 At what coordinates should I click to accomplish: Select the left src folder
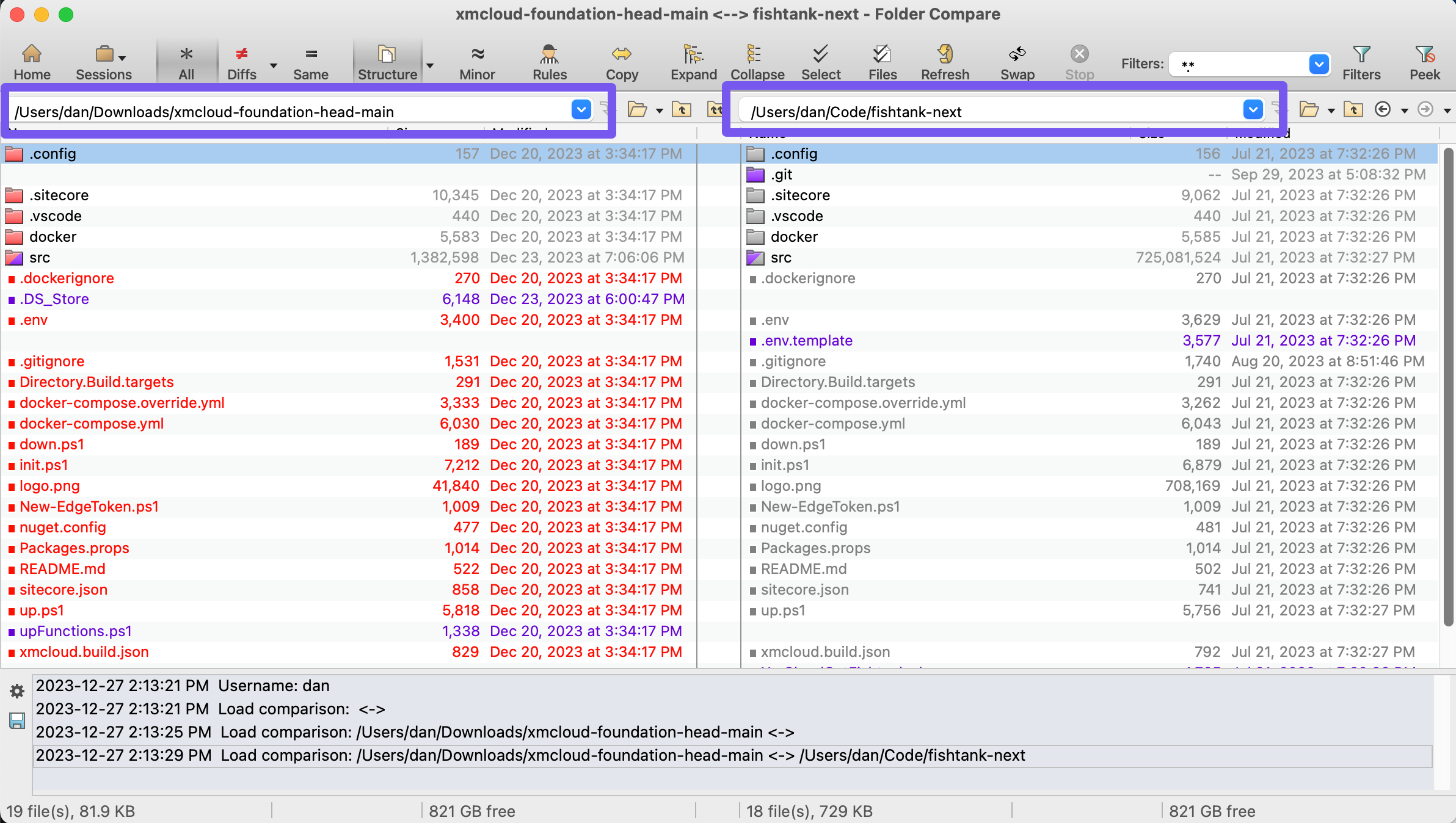click(348, 258)
